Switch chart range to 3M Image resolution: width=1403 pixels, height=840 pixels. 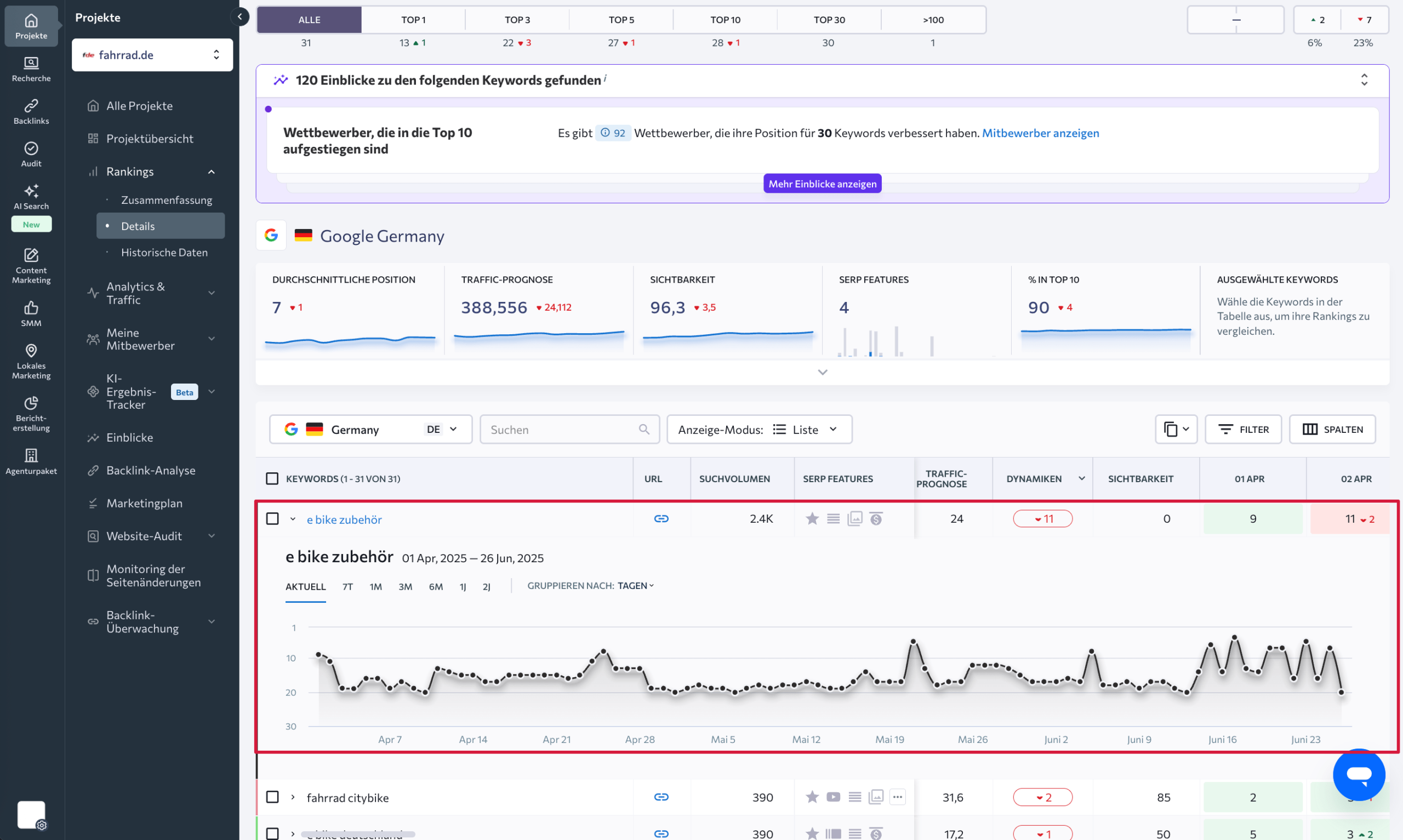coord(405,586)
